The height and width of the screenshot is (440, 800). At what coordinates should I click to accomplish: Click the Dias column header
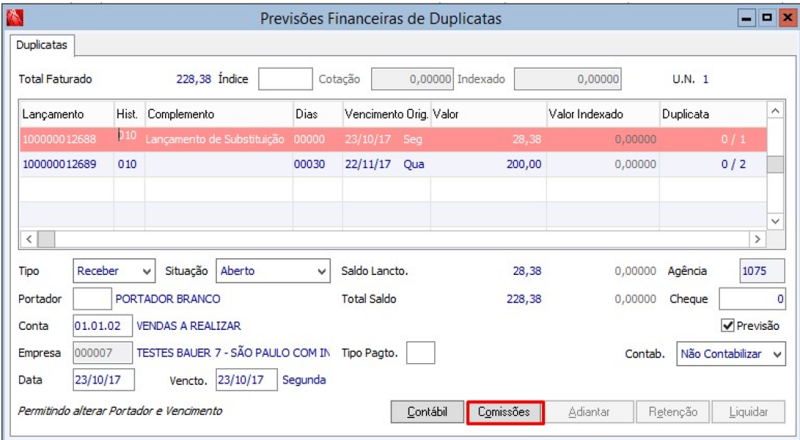pyautogui.click(x=317, y=114)
